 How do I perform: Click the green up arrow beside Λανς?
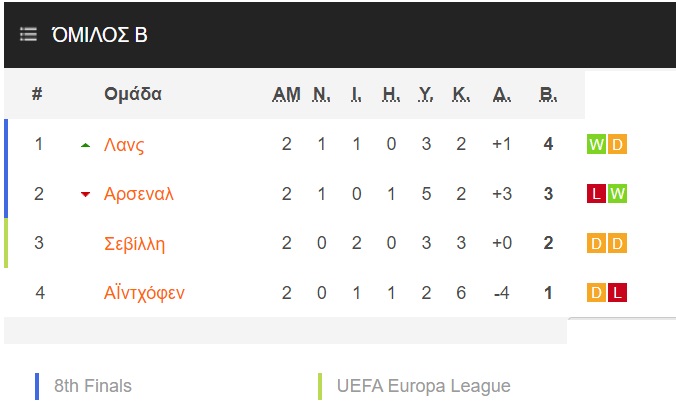[x=85, y=145]
